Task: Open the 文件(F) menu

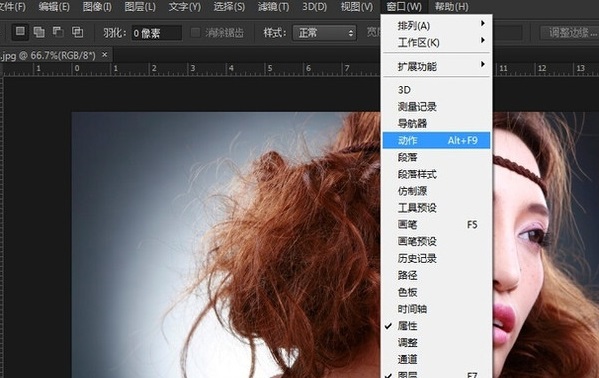Action: pos(13,6)
